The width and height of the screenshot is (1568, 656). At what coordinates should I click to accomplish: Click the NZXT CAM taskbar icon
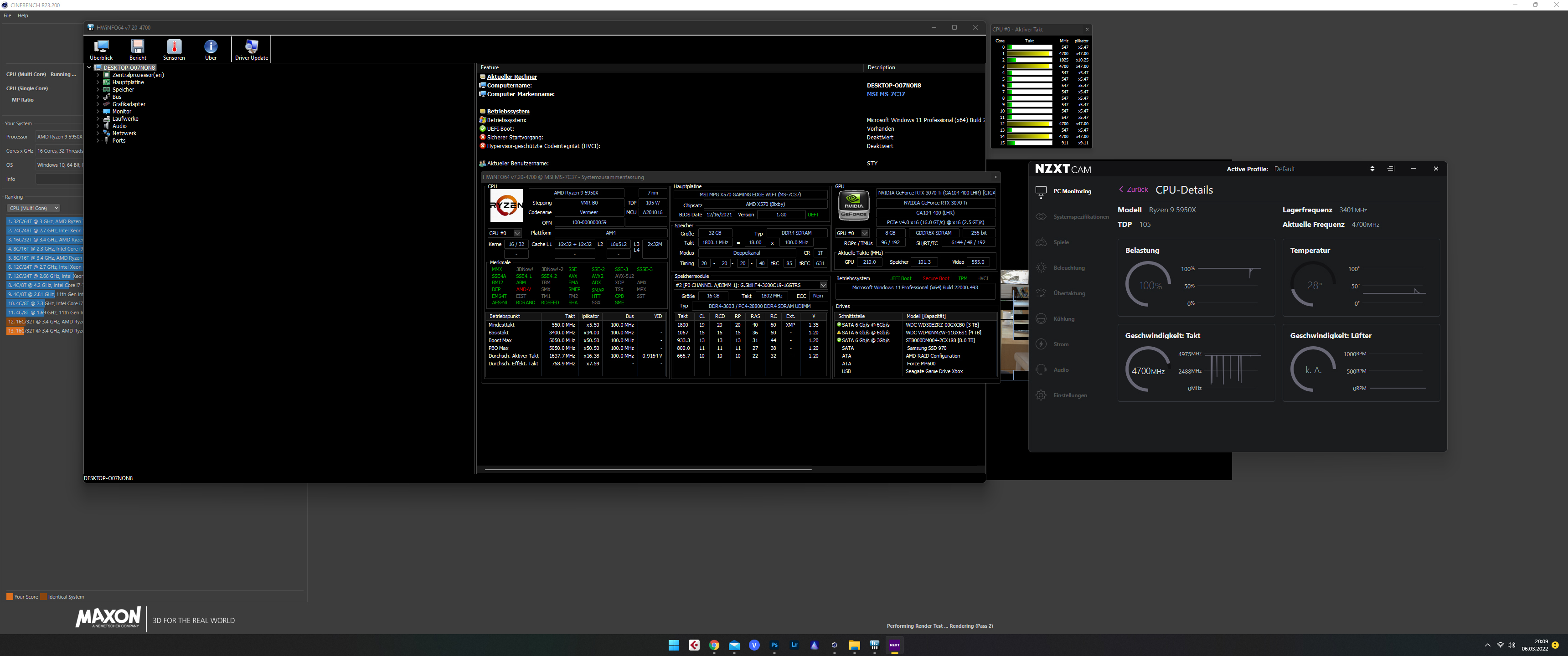pos(894,645)
